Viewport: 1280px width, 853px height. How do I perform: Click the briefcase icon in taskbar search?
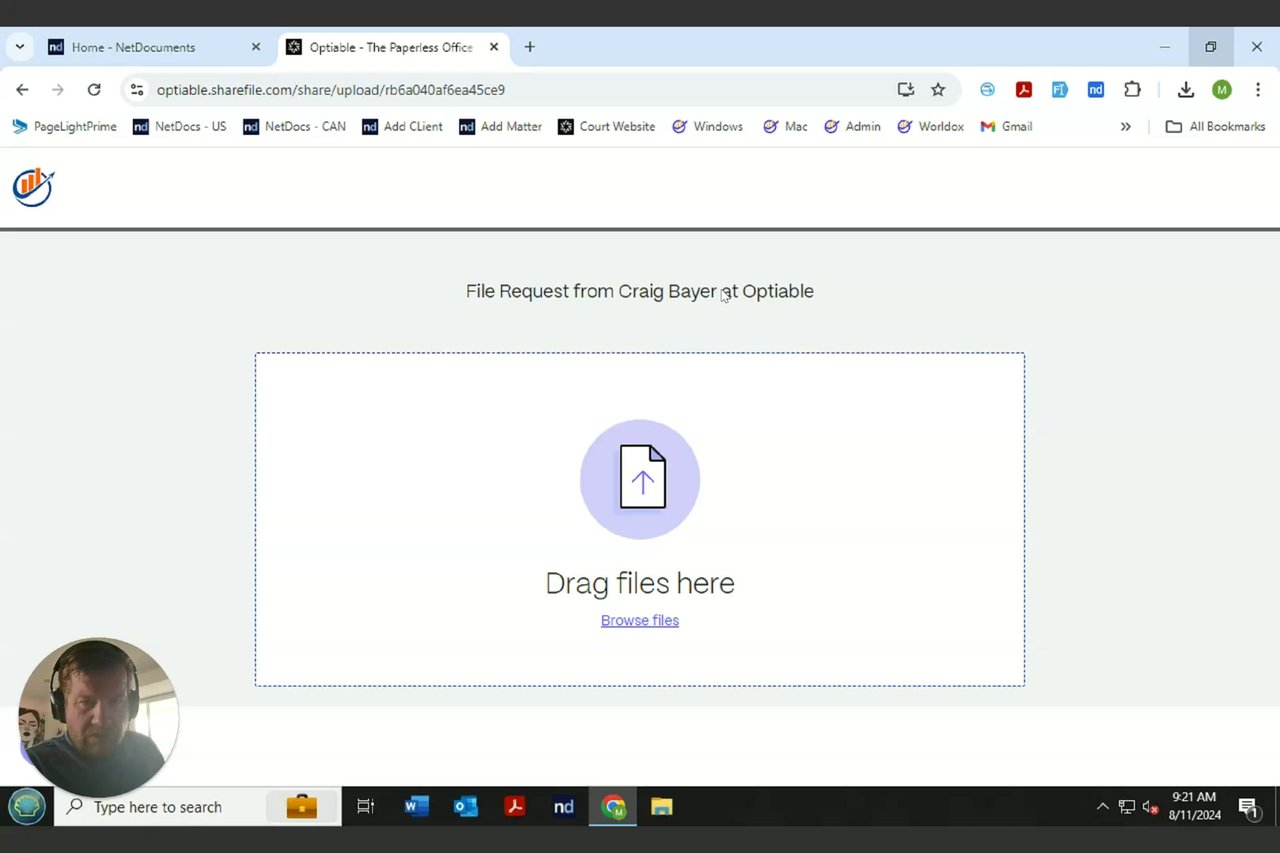tap(301, 807)
